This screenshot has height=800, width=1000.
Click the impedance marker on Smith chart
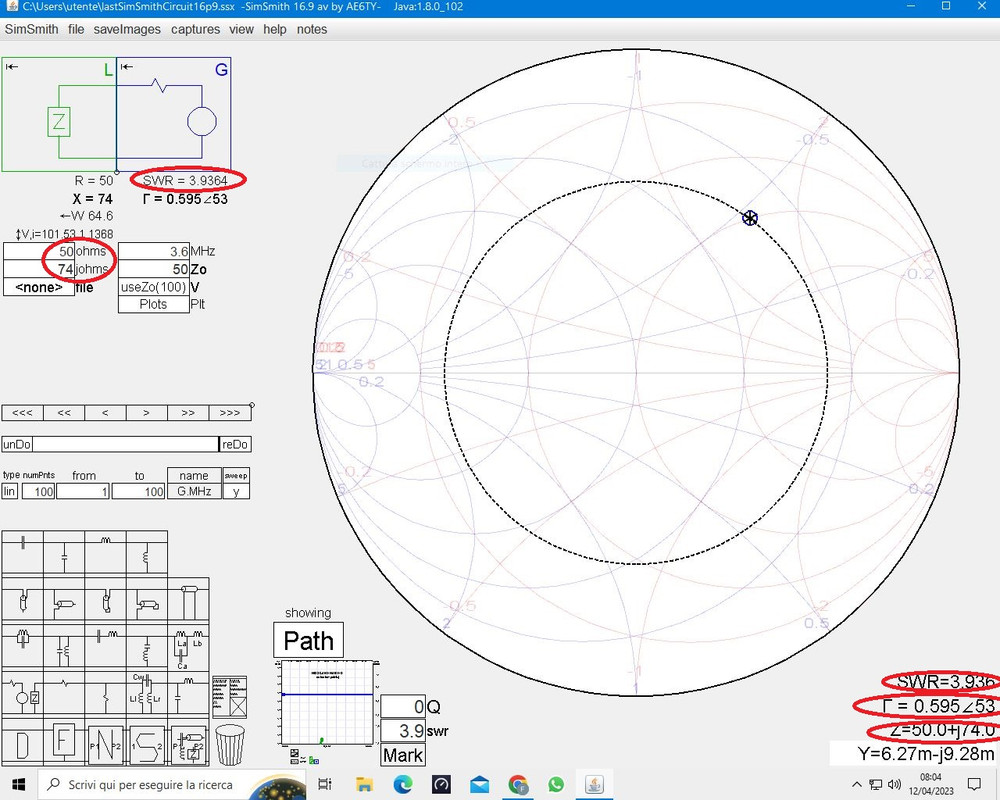point(750,218)
